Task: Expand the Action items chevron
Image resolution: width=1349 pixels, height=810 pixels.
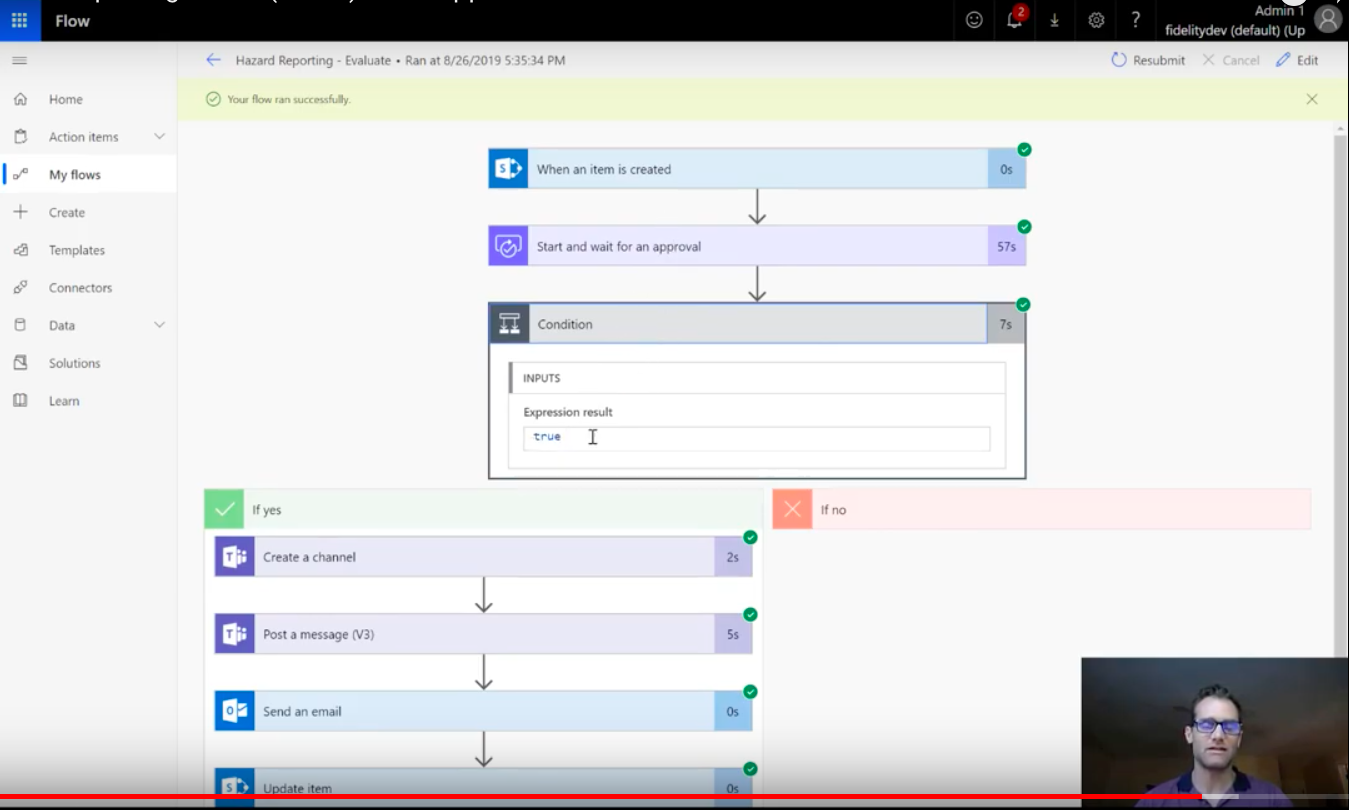Action: pos(159,137)
